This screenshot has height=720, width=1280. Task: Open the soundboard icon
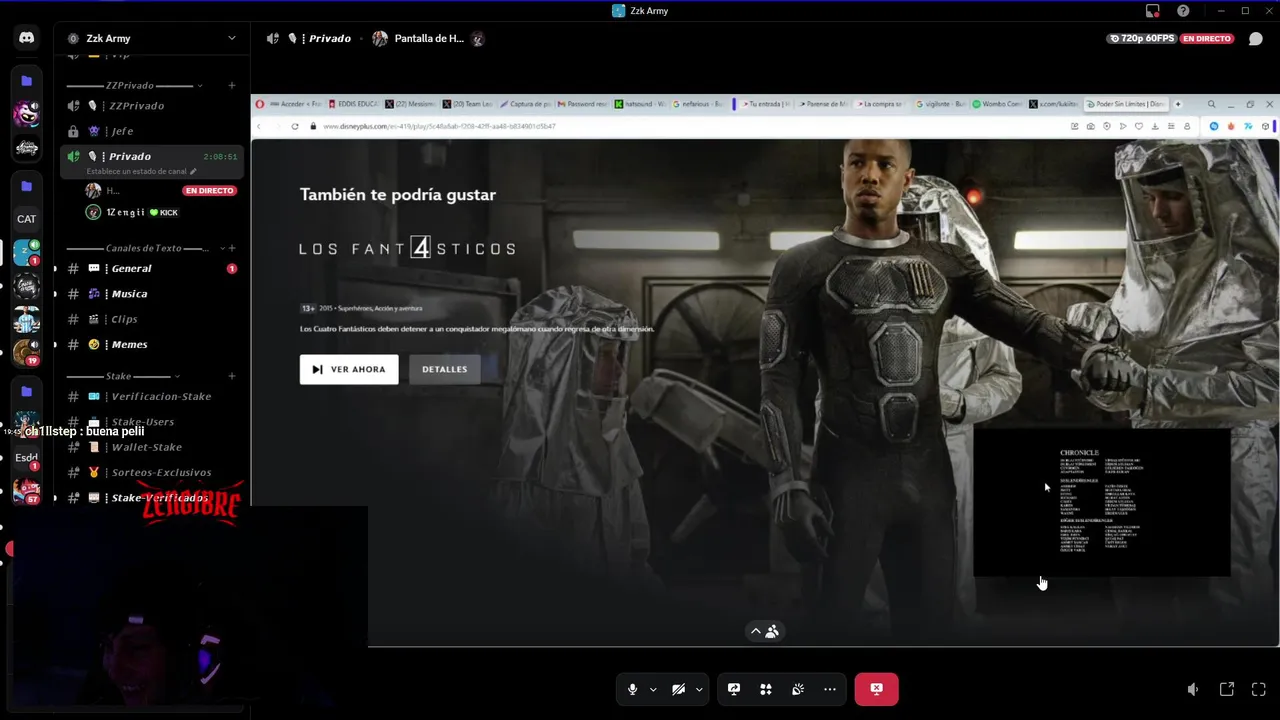click(x=798, y=689)
